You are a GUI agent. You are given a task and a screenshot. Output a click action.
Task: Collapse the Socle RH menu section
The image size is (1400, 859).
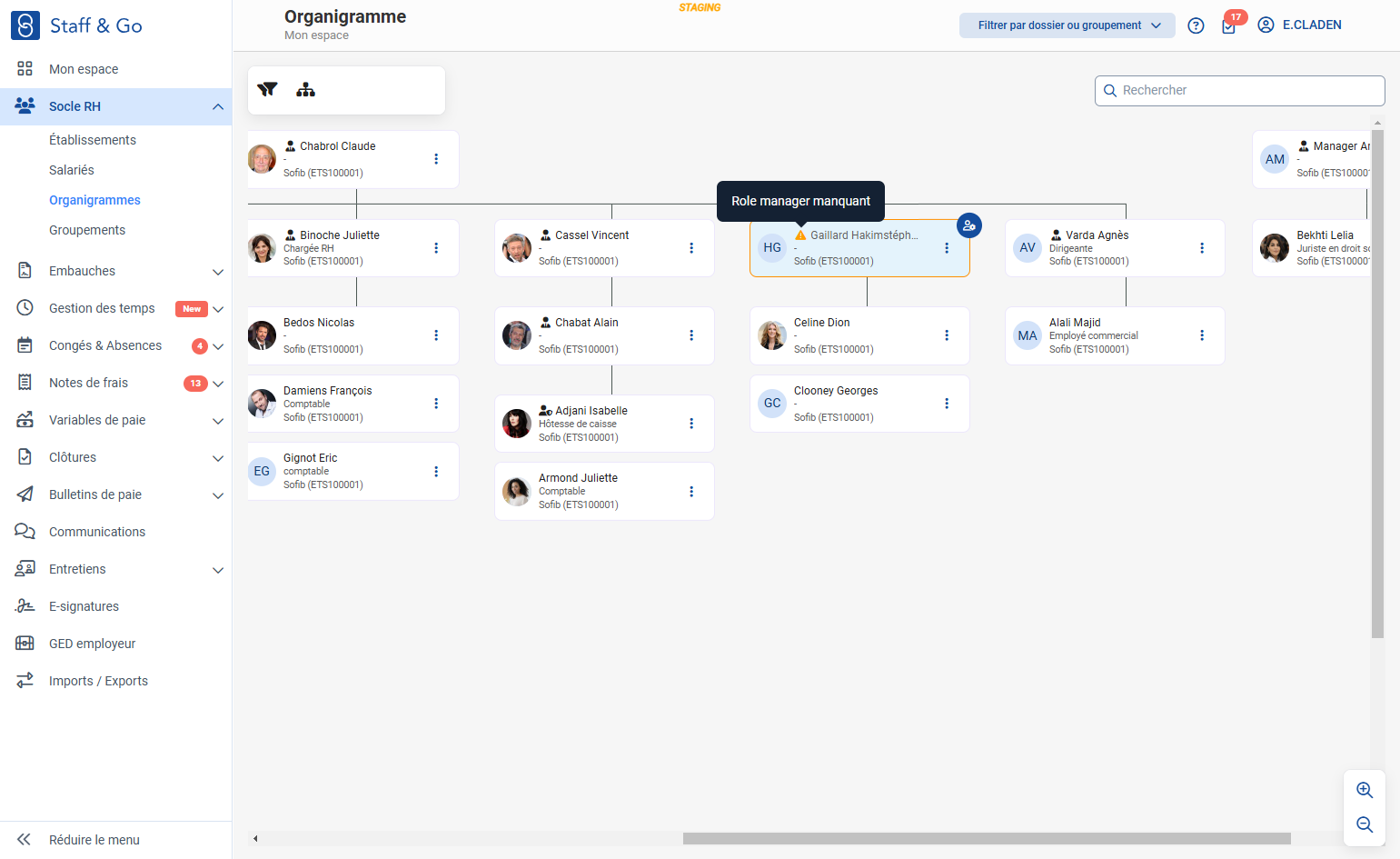pos(218,106)
